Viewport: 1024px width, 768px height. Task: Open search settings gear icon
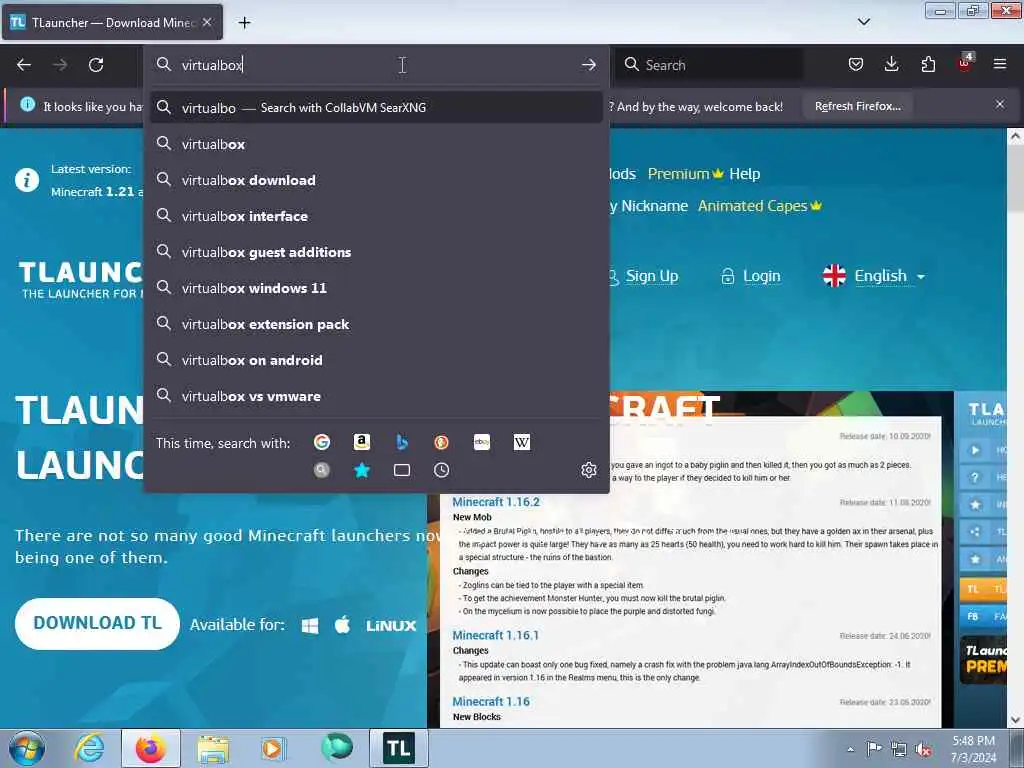(588, 470)
